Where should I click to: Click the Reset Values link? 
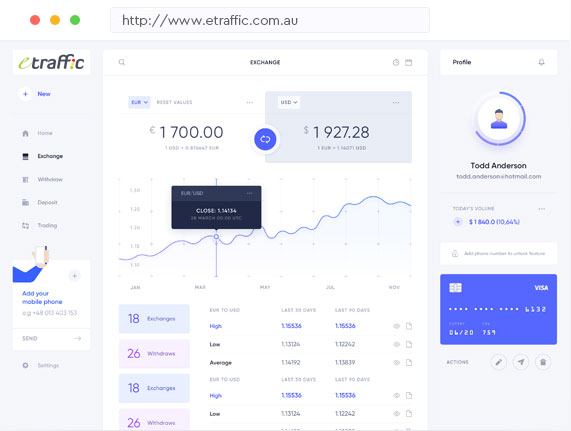[x=174, y=102]
